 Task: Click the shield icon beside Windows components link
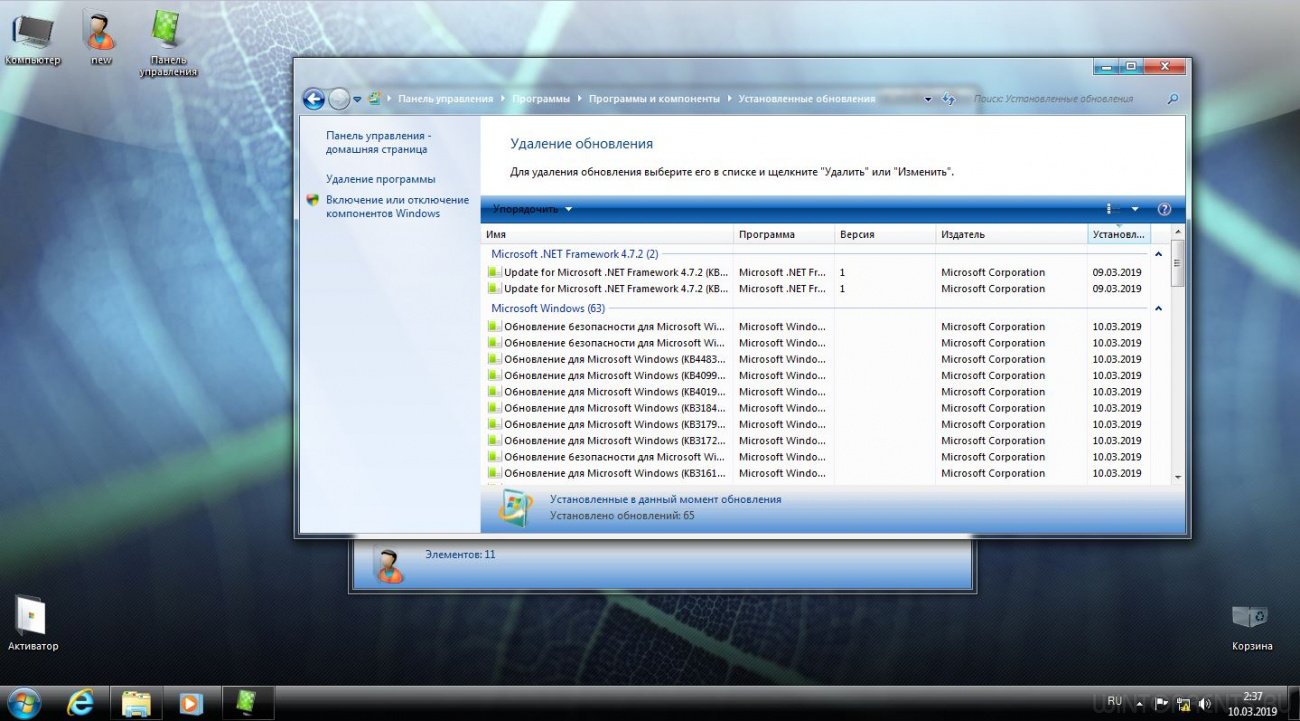[312, 200]
